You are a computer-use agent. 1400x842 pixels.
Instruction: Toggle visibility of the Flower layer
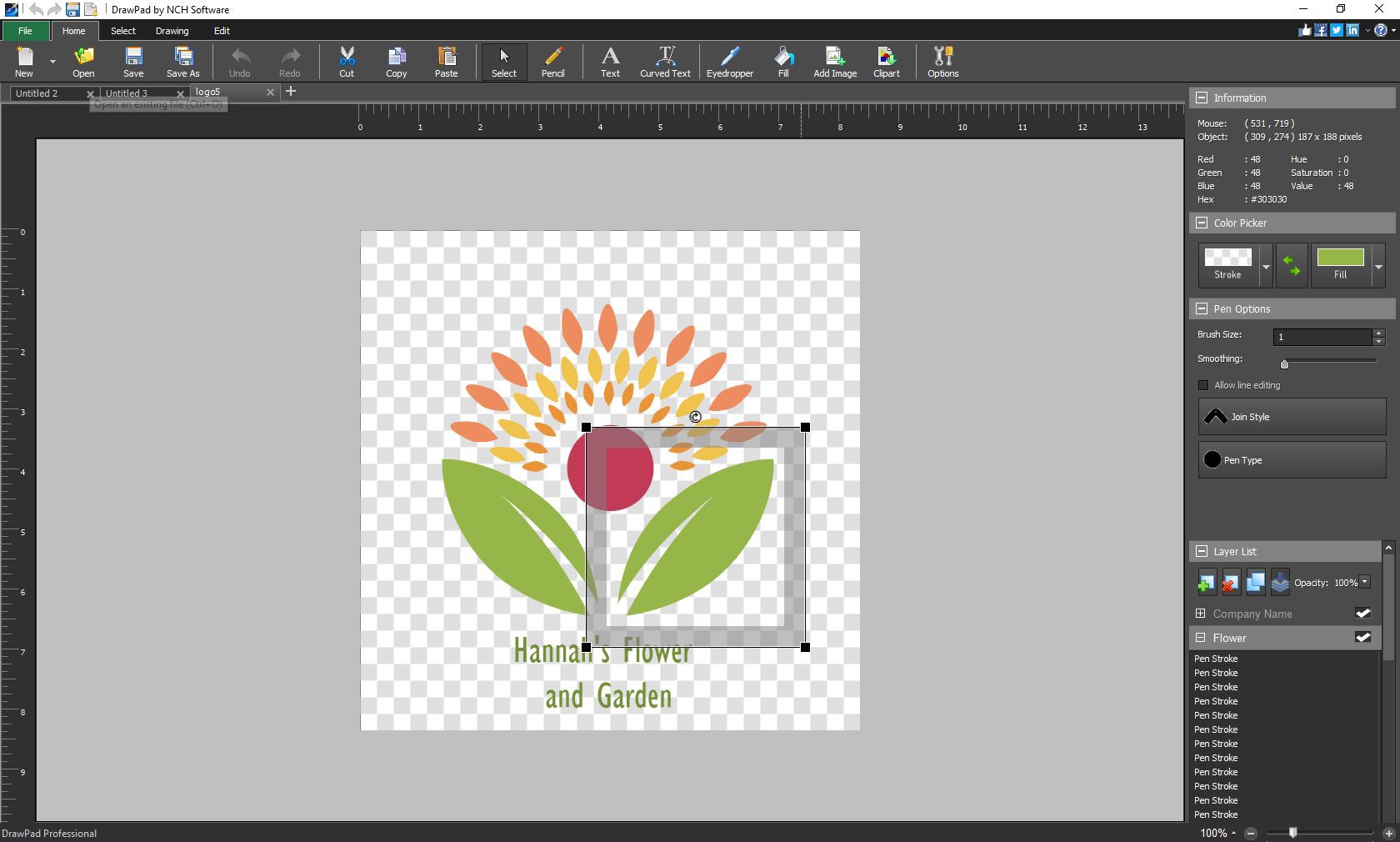coord(1362,638)
